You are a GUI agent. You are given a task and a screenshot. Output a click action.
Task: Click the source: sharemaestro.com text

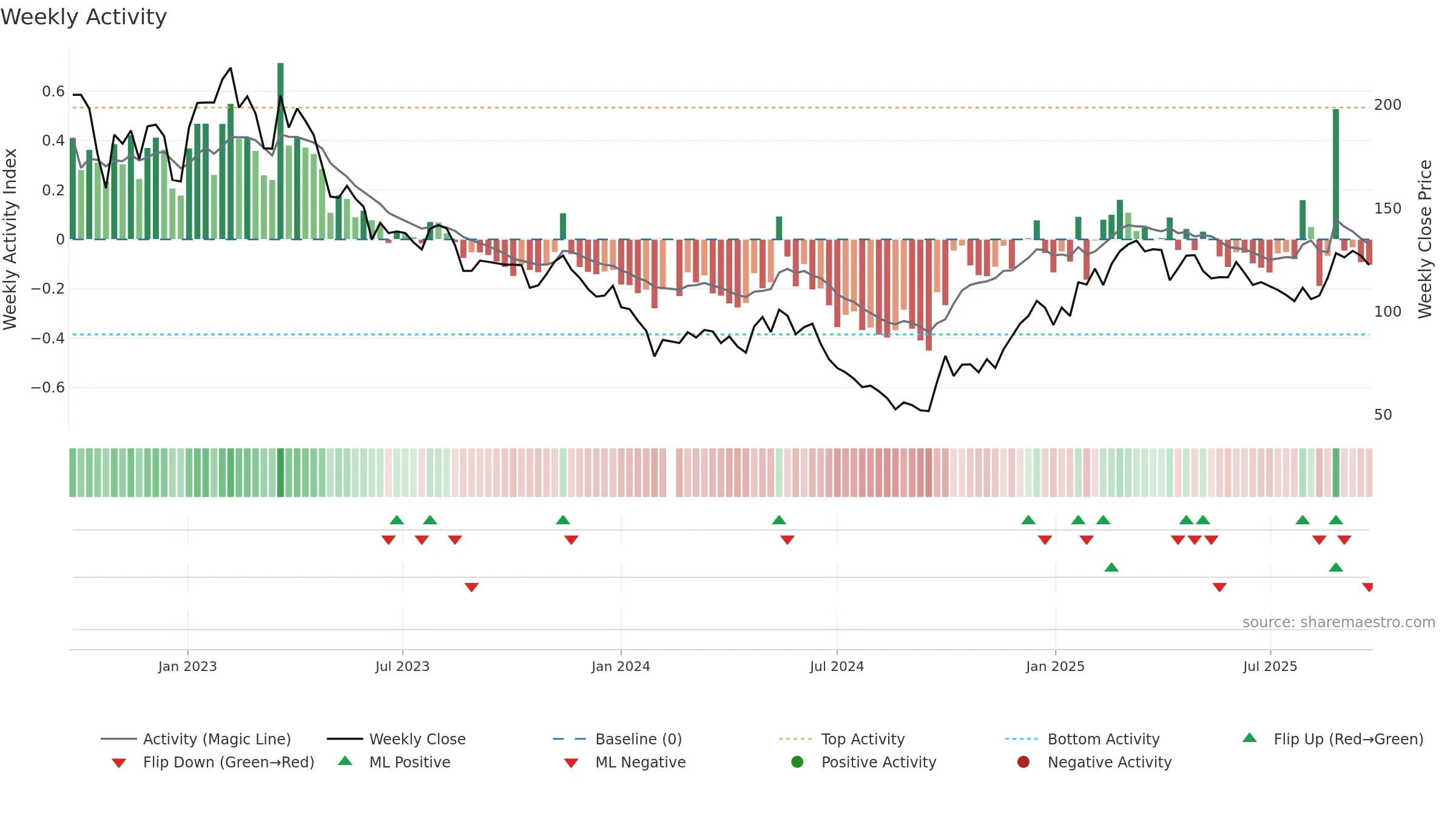pyautogui.click(x=1339, y=622)
